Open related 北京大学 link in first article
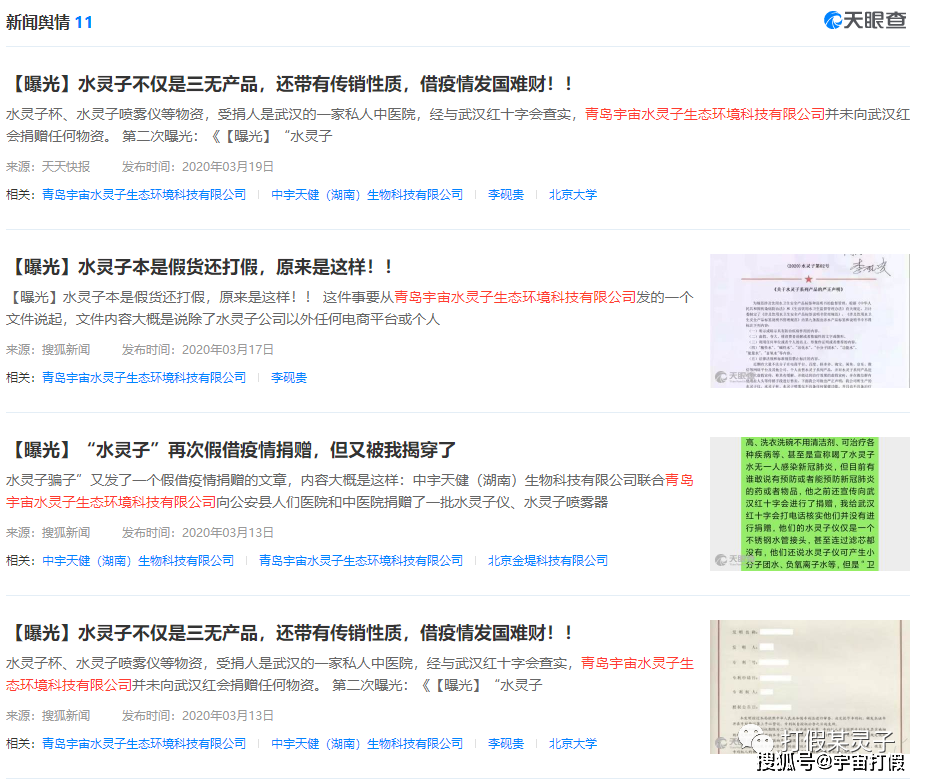This screenshot has width=925, height=782. 573,195
